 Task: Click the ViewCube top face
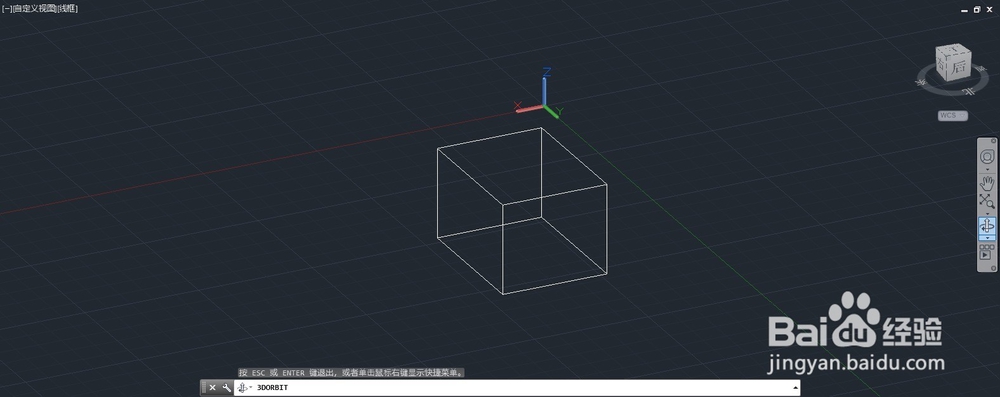[953, 50]
